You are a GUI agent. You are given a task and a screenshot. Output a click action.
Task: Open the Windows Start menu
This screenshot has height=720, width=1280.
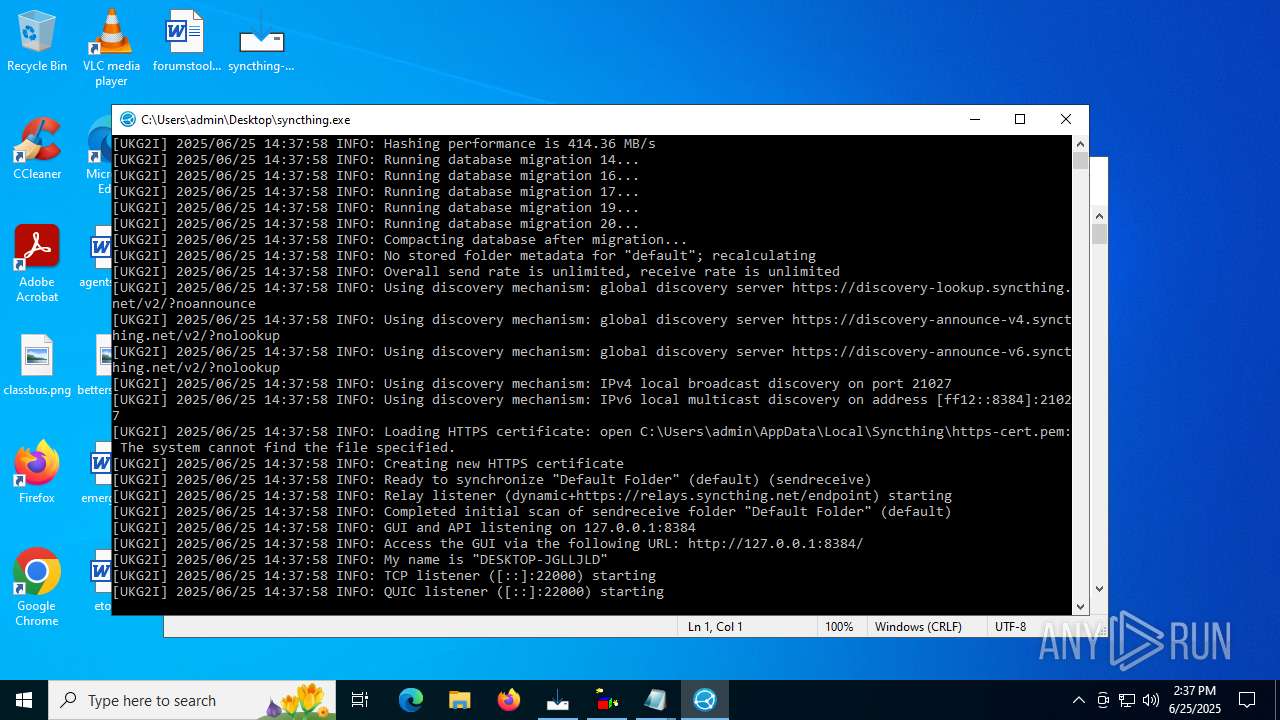[24, 700]
